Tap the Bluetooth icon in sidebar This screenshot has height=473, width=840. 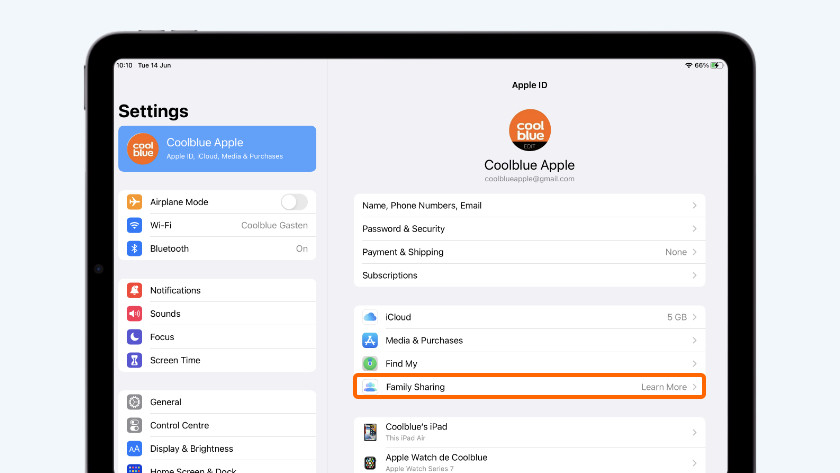(x=134, y=248)
